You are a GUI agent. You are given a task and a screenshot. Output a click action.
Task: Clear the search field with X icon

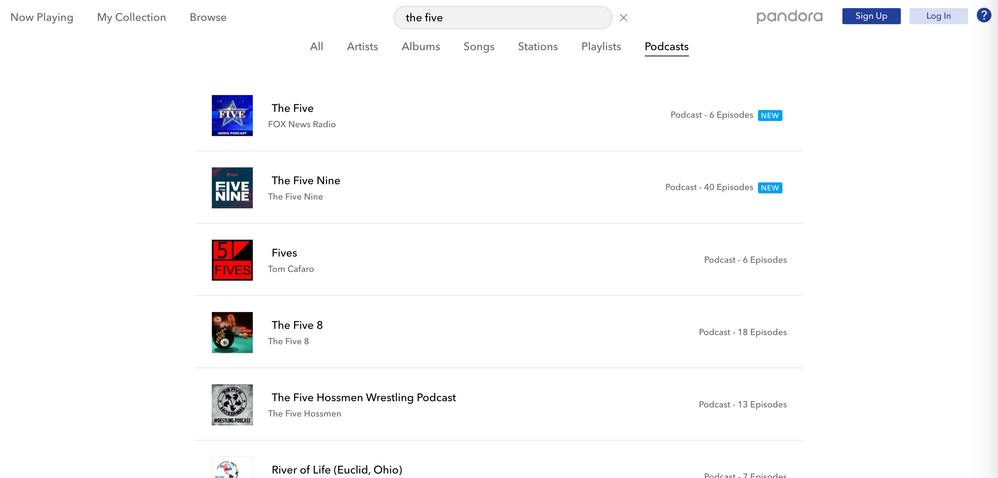[623, 18]
